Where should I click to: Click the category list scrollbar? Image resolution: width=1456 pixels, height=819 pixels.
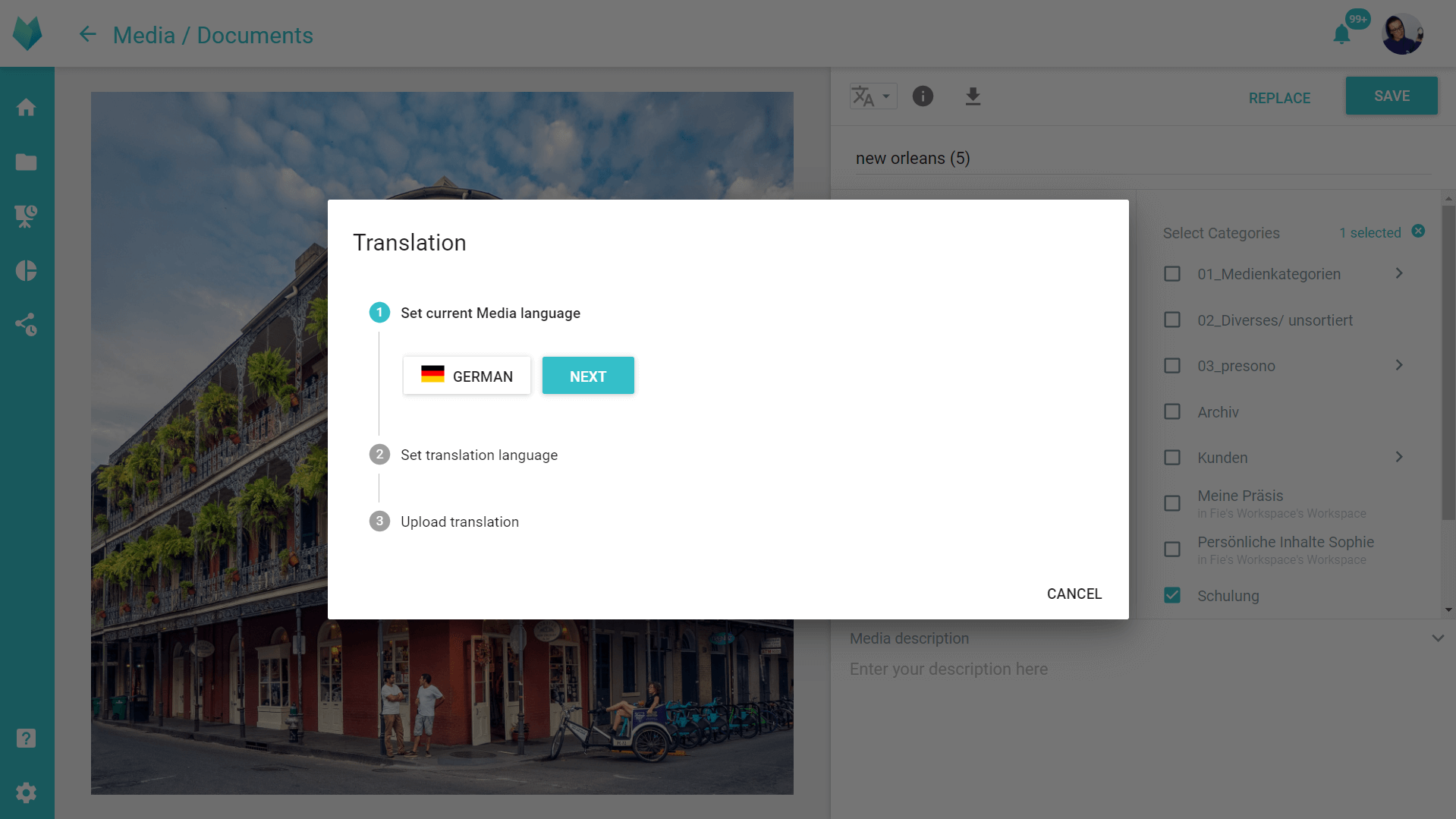click(1448, 363)
